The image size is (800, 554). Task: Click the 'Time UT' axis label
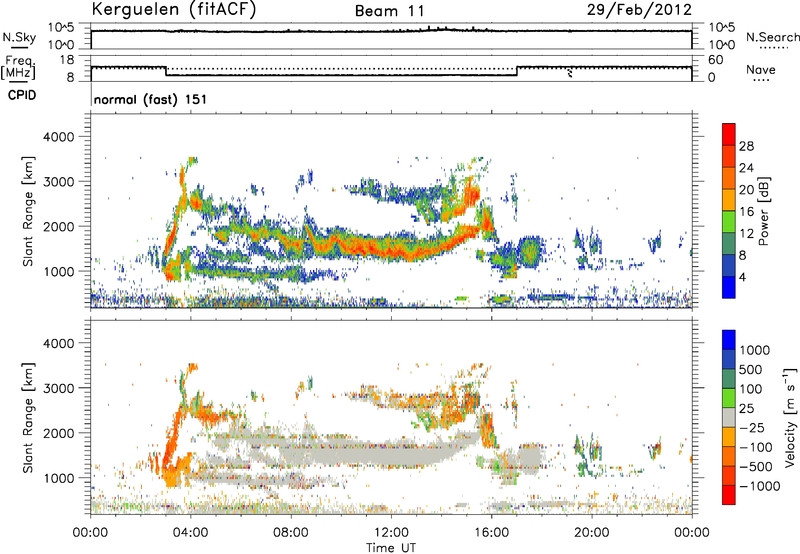pyautogui.click(x=391, y=548)
